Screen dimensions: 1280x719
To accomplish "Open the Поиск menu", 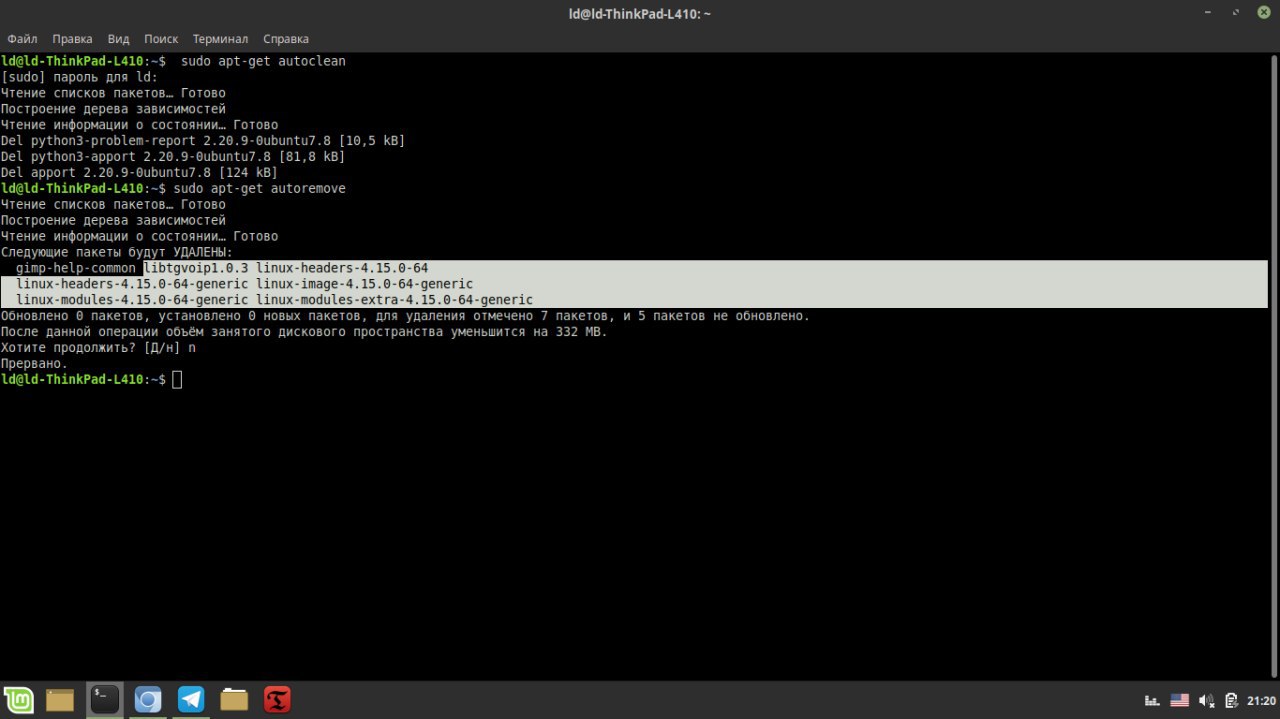I will [161, 39].
